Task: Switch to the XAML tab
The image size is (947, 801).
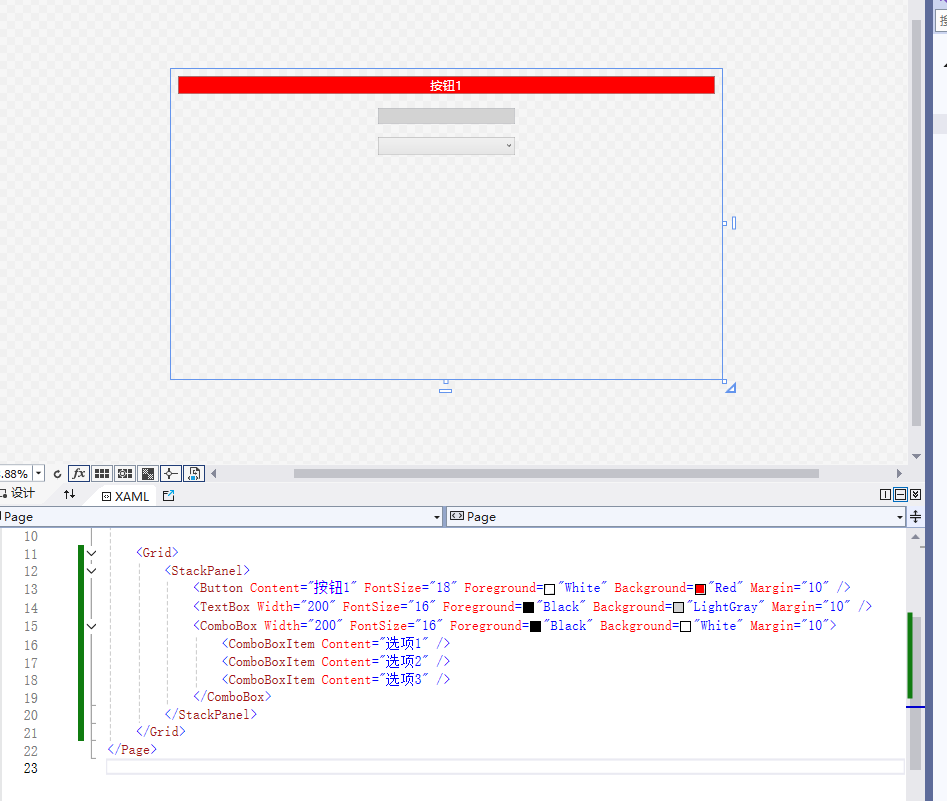Action: tap(125, 497)
